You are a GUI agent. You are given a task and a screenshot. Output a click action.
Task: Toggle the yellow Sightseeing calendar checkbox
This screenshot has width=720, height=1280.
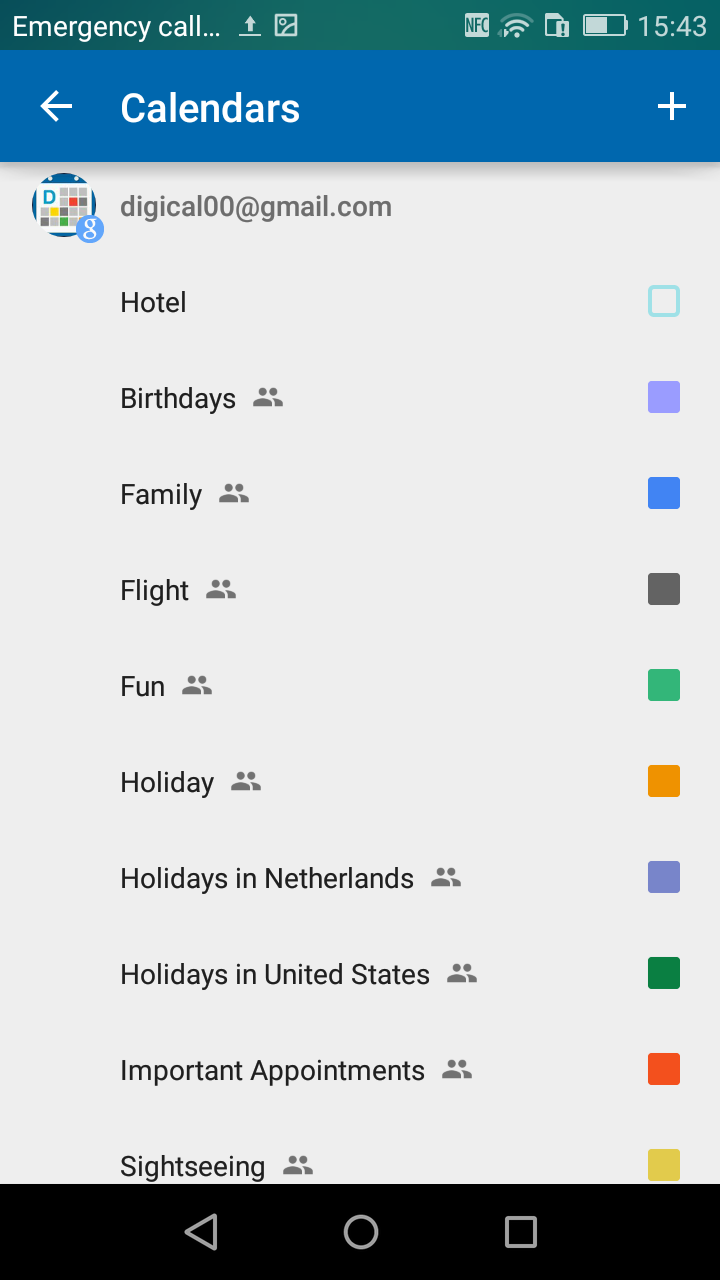click(x=664, y=1165)
